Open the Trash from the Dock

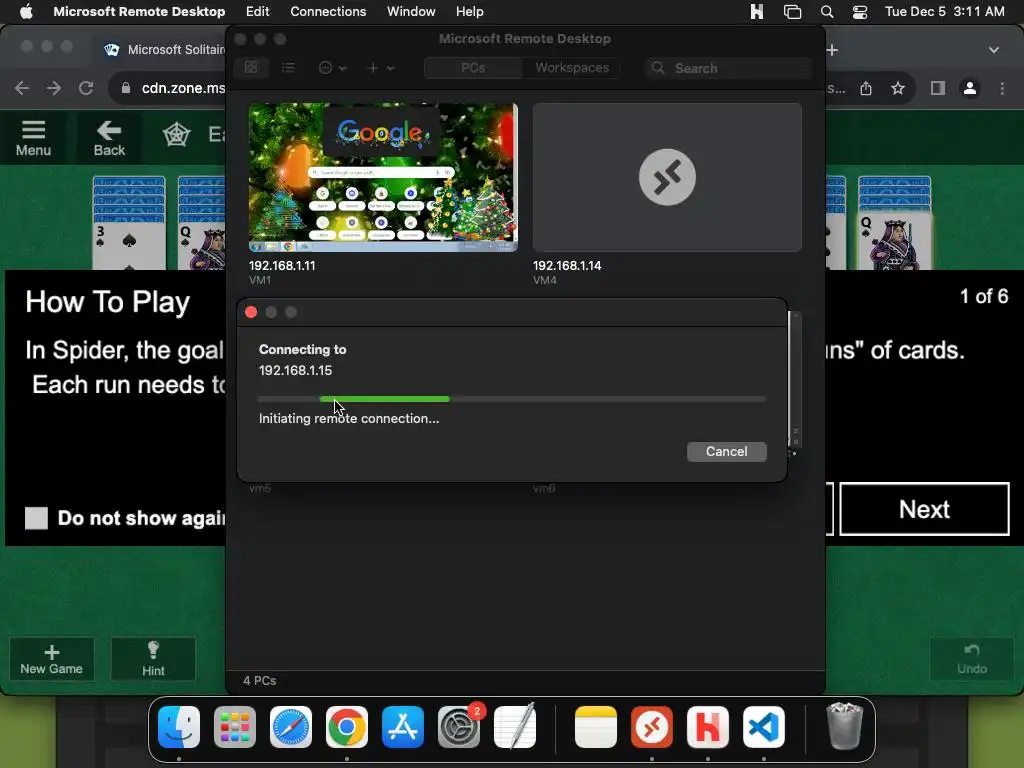click(844, 726)
